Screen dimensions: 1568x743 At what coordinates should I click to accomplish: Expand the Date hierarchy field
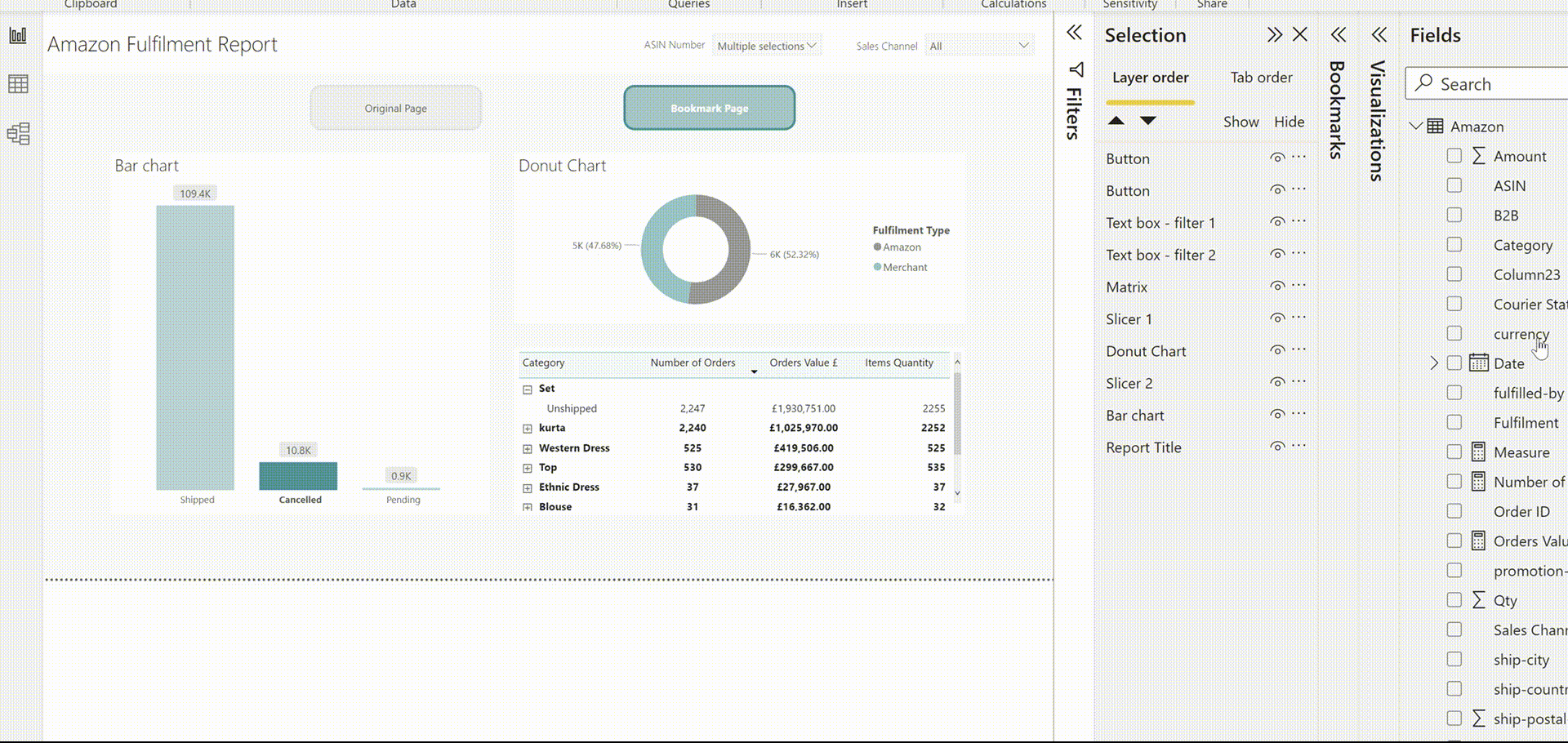click(1434, 363)
